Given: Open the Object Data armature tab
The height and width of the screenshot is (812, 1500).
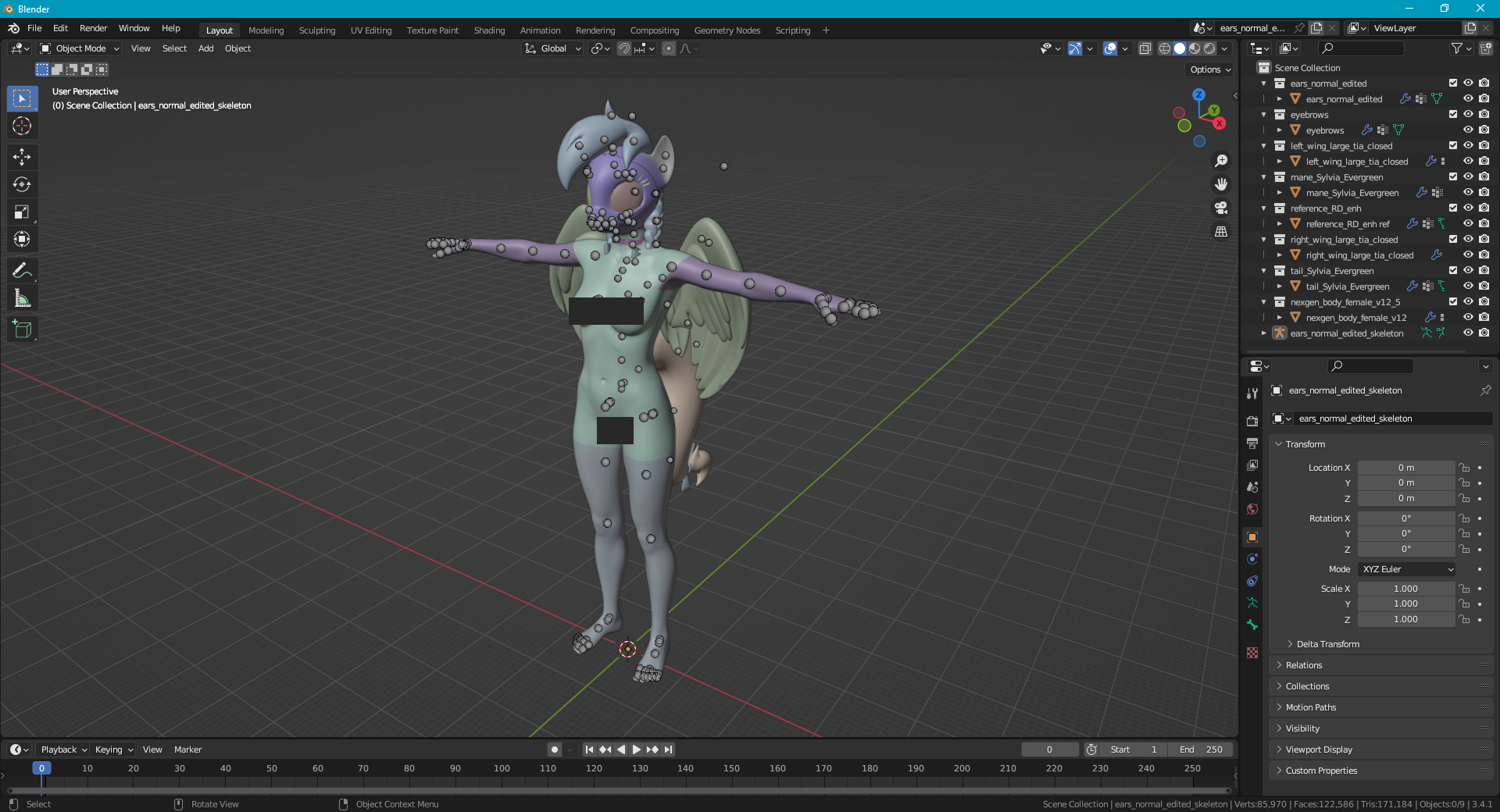Looking at the screenshot, I should (x=1252, y=603).
